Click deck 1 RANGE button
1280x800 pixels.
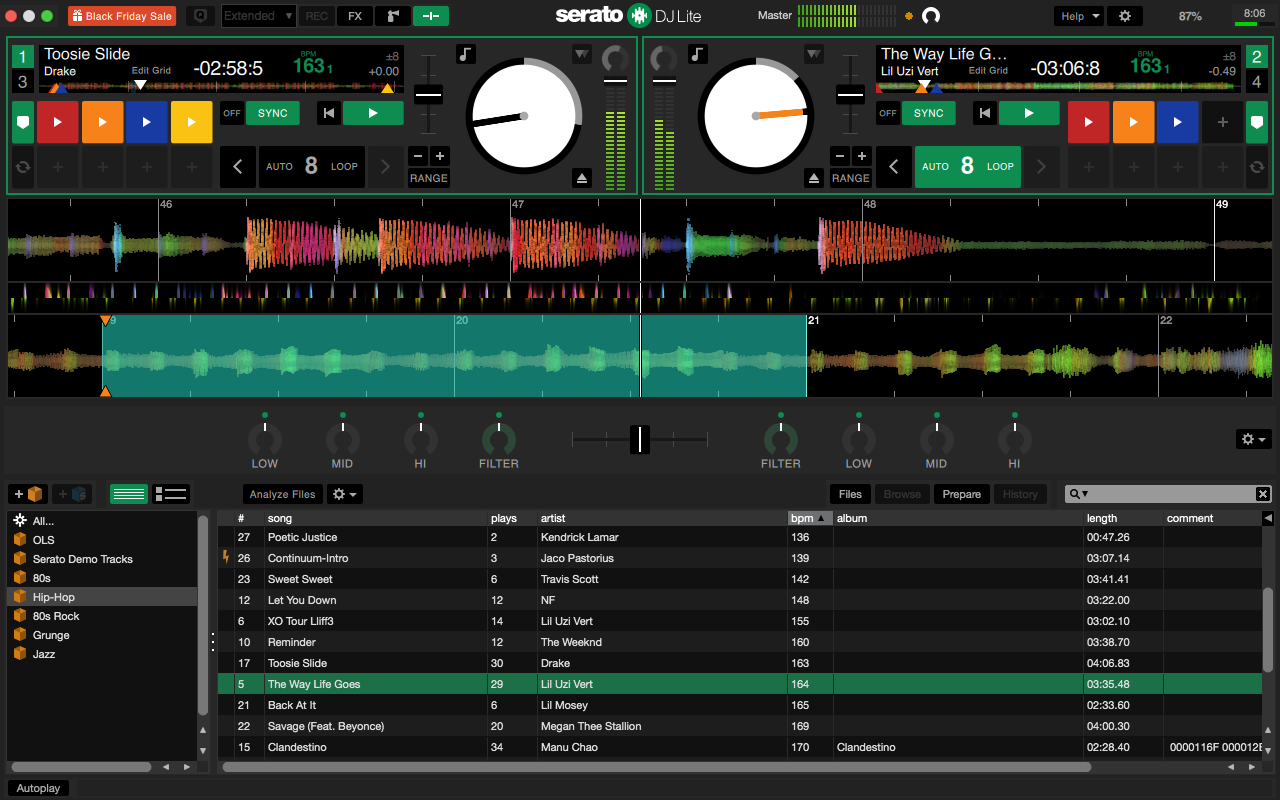click(429, 178)
